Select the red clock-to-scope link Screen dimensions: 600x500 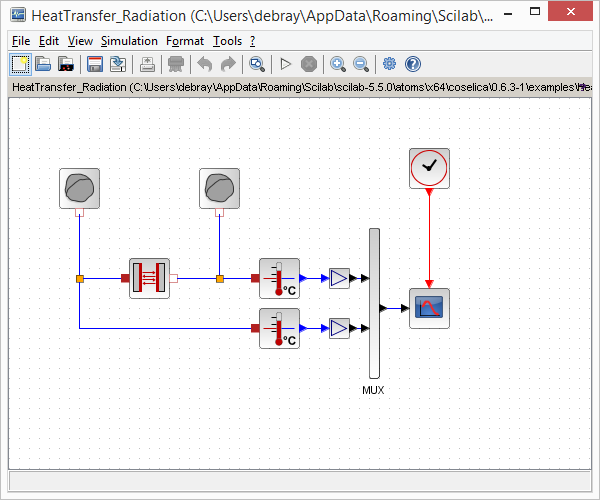[429, 237]
